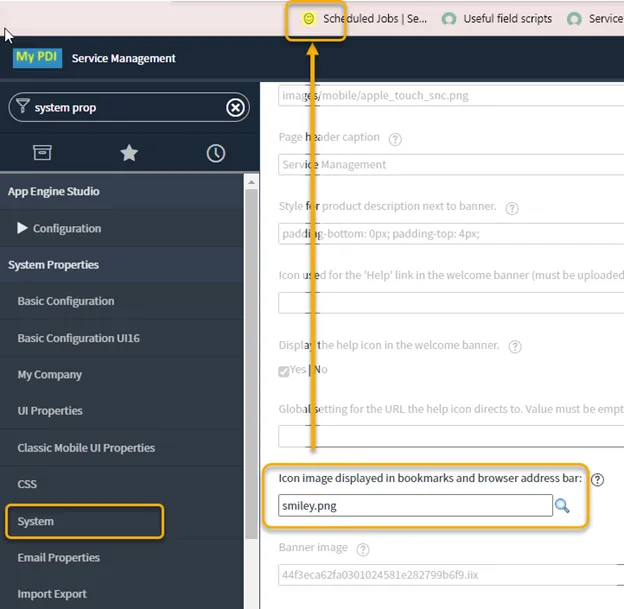624x609 pixels.
Task: Toggle the help icon display checkbox
Action: (x=284, y=370)
